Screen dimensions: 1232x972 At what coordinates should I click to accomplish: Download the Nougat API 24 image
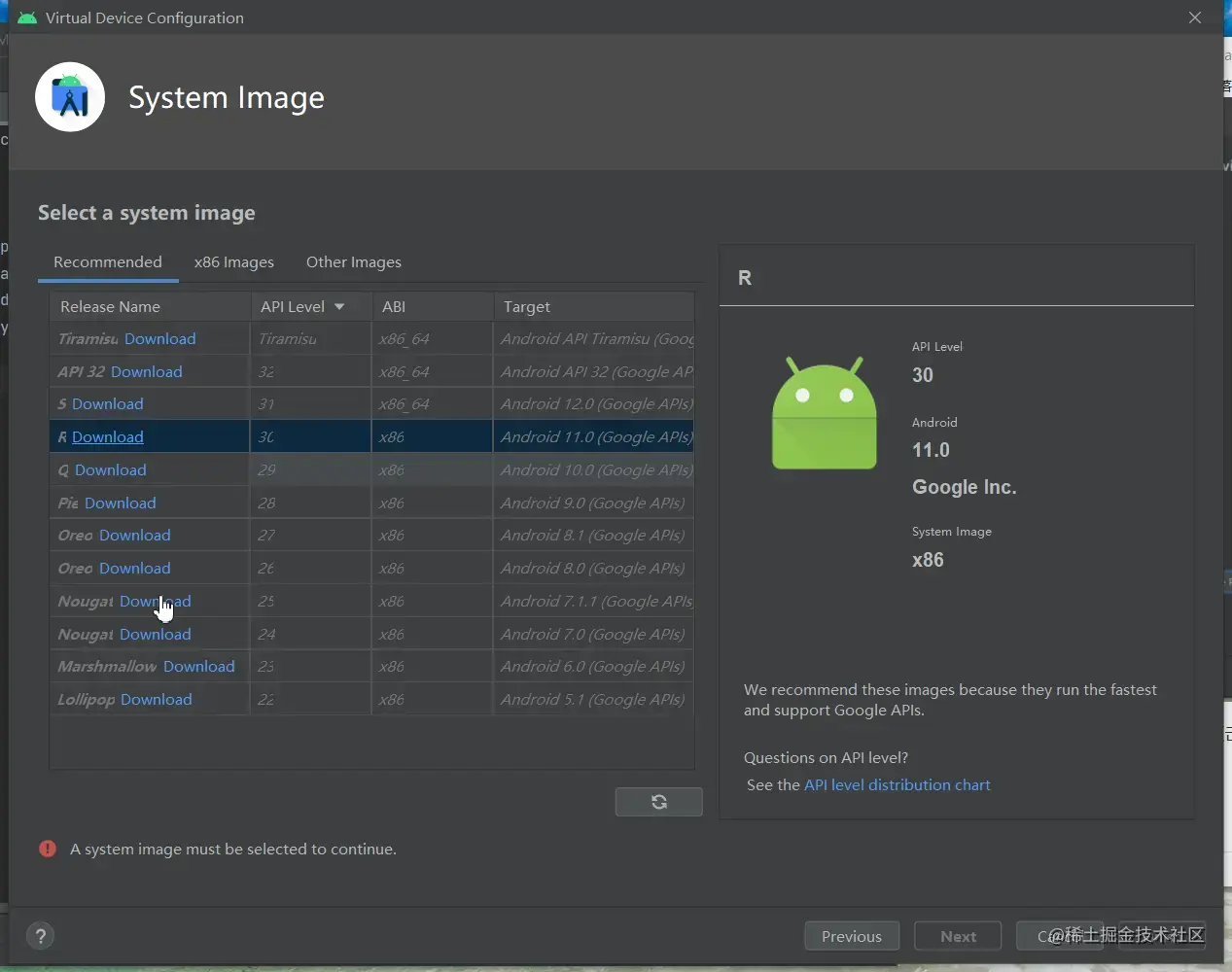click(x=156, y=635)
